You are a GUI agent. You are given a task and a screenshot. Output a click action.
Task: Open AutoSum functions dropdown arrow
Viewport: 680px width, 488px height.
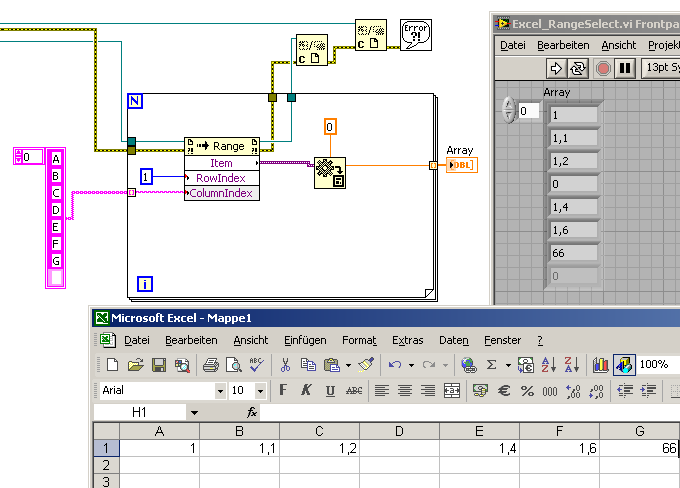508,365
